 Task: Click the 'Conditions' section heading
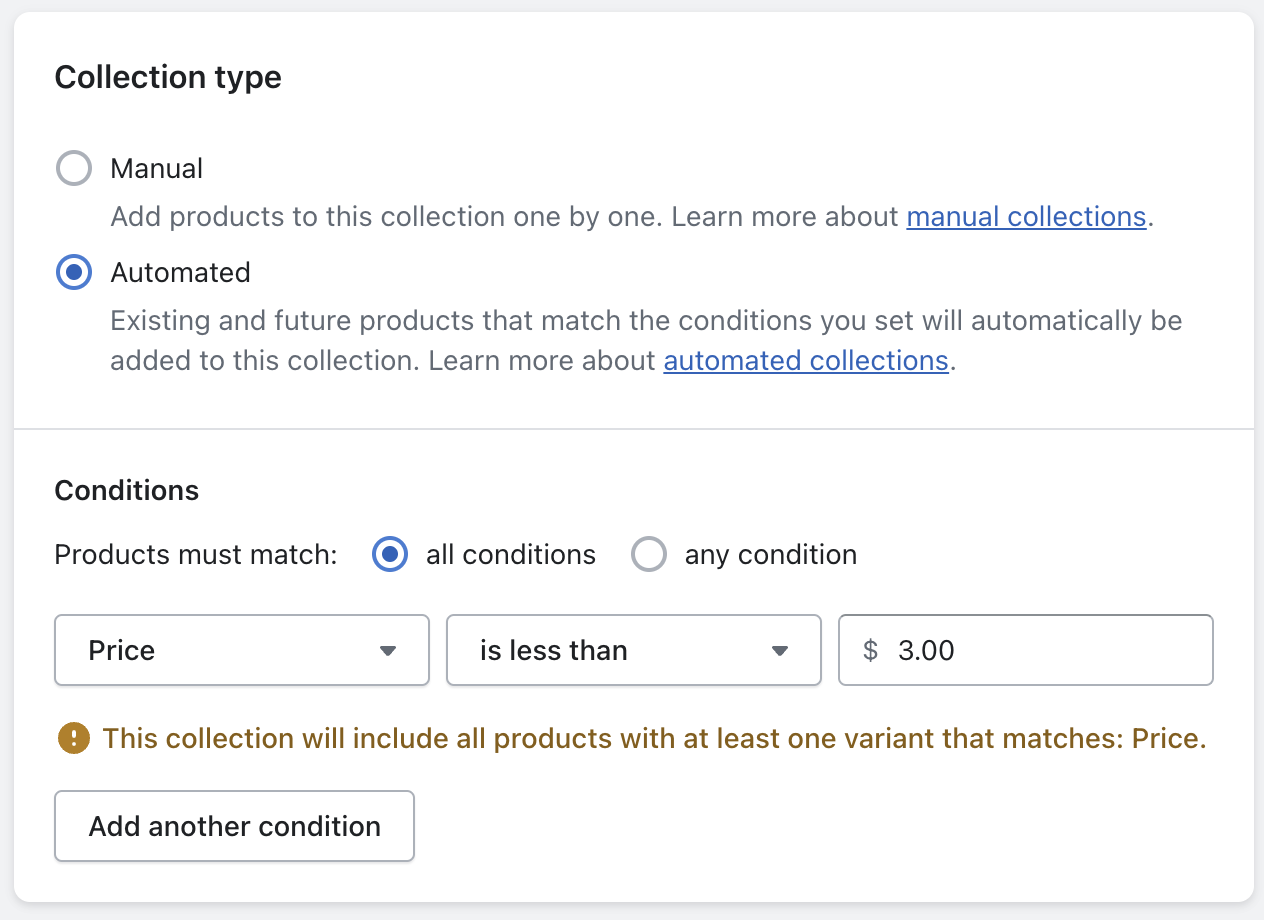pos(127,490)
